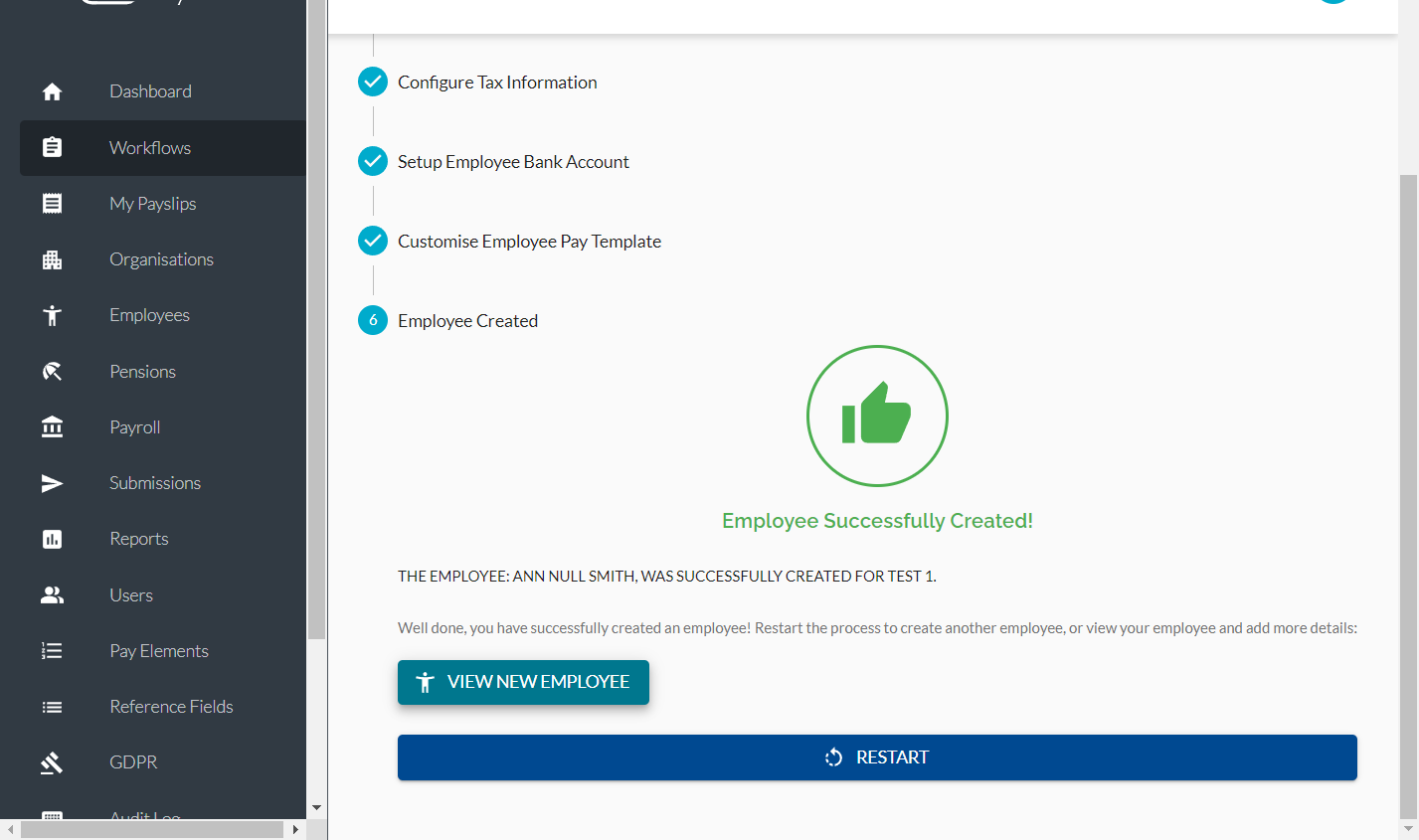This screenshot has width=1419, height=840.
Task: Select Users in the sidebar
Action: 163,595
